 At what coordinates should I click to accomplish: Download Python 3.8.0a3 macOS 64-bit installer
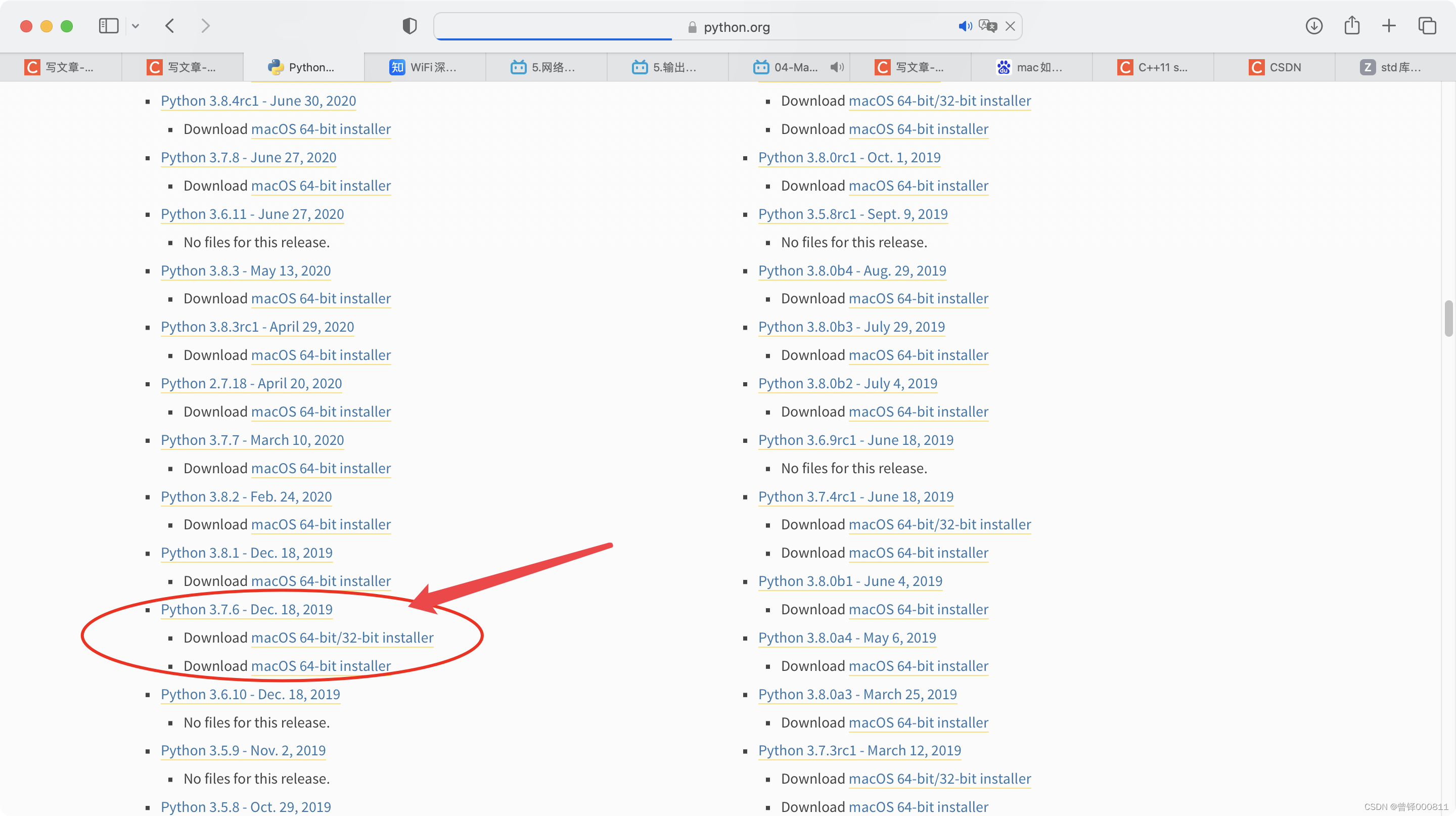tap(919, 722)
